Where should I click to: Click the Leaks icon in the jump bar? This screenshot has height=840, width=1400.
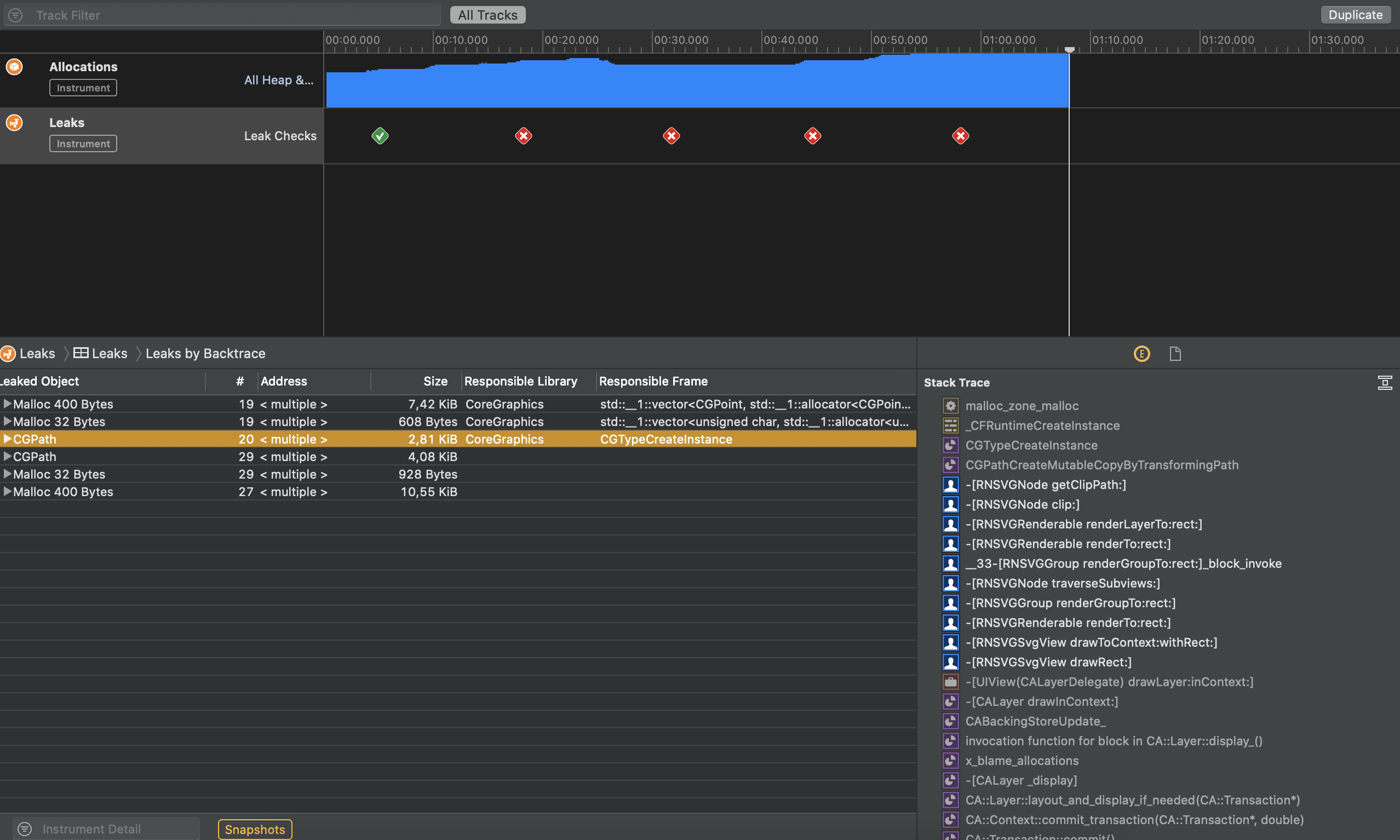coord(8,353)
